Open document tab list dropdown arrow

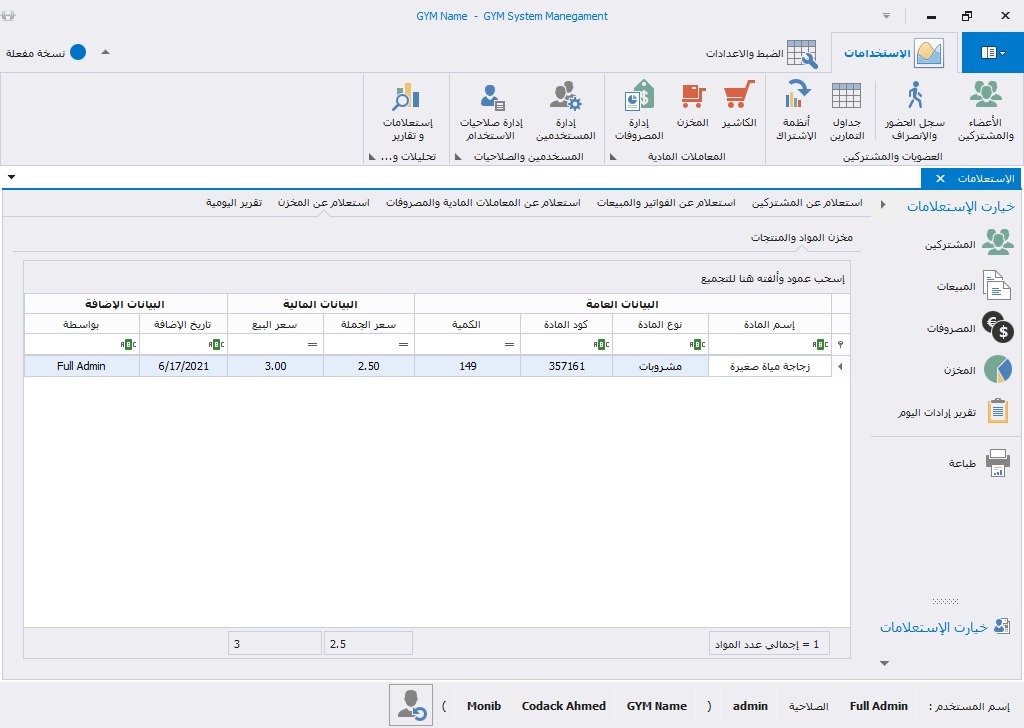point(11,177)
